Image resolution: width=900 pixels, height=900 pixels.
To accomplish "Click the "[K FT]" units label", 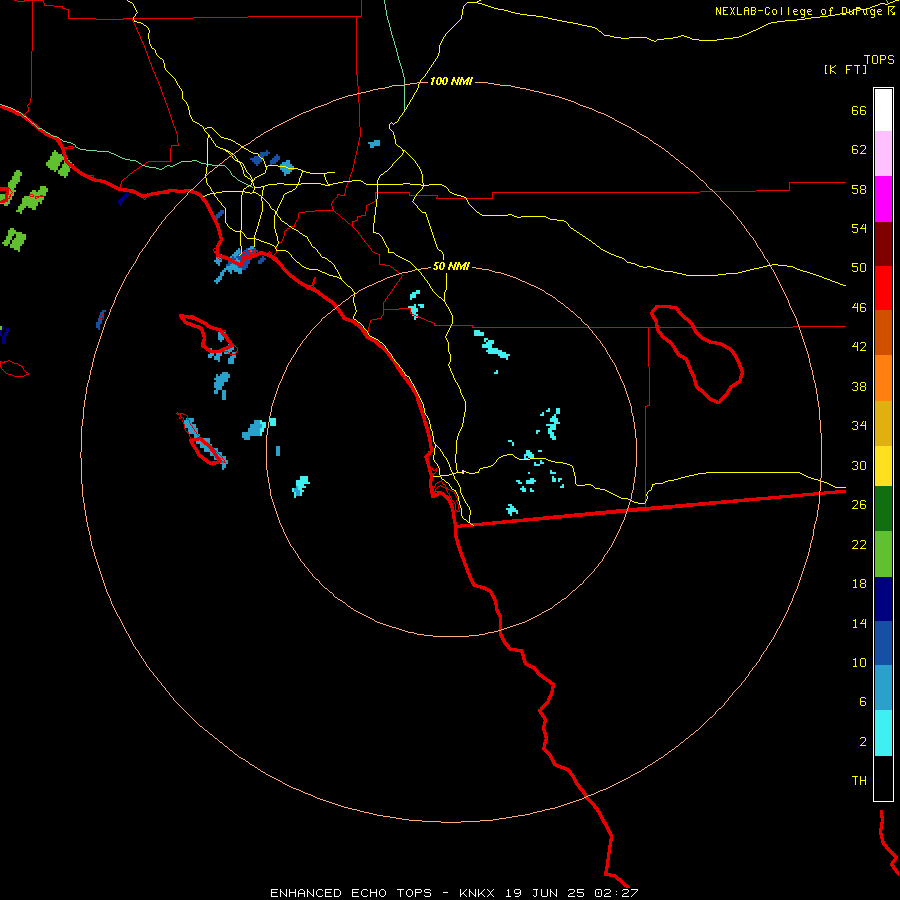I will pyautogui.click(x=845, y=69).
